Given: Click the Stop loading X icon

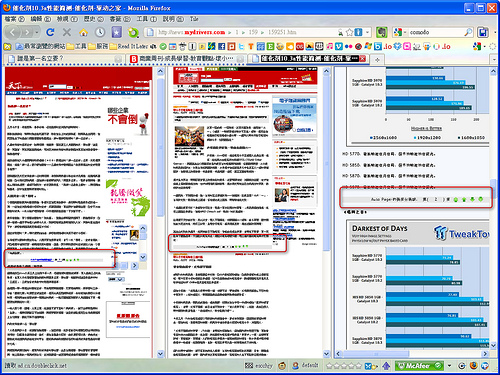Looking at the screenshot, I should pyautogui.click(x=67, y=32).
